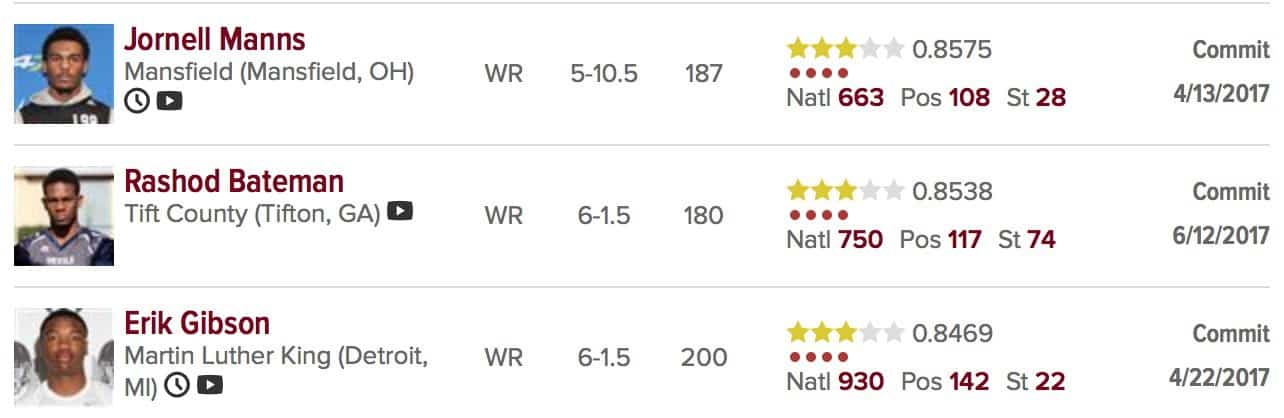Screen dimensions: 1284x418
Task: Open Erik Gibson's timeline clock icon
Action: point(177,384)
